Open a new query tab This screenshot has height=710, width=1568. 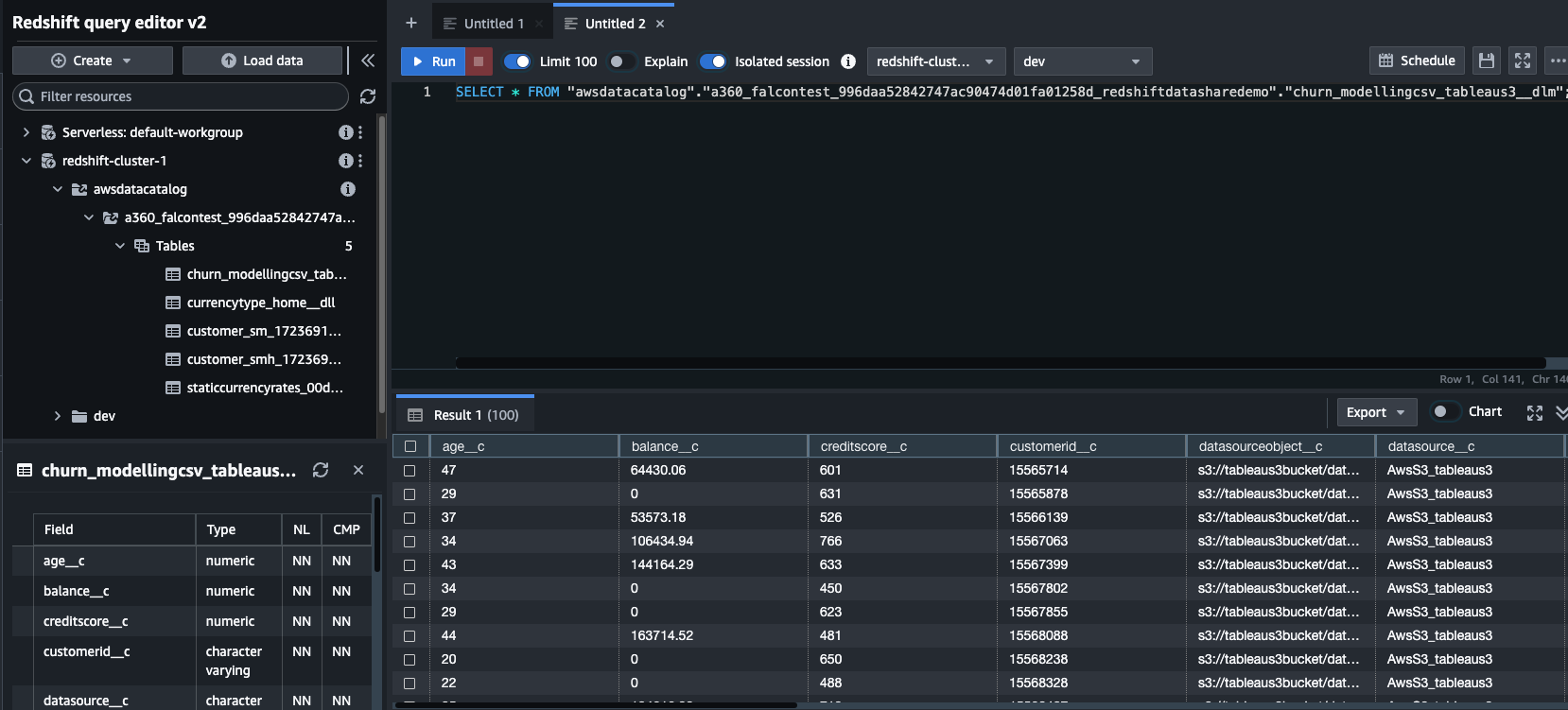pos(411,24)
